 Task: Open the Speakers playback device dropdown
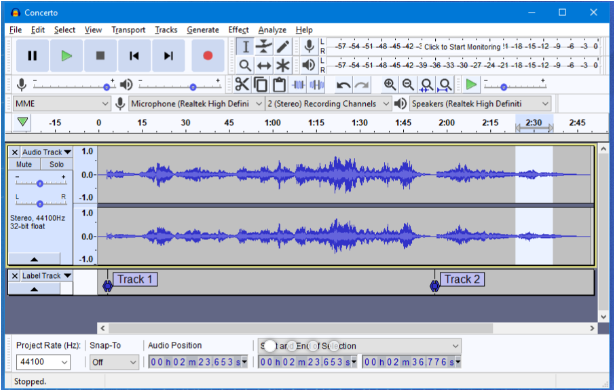point(480,104)
